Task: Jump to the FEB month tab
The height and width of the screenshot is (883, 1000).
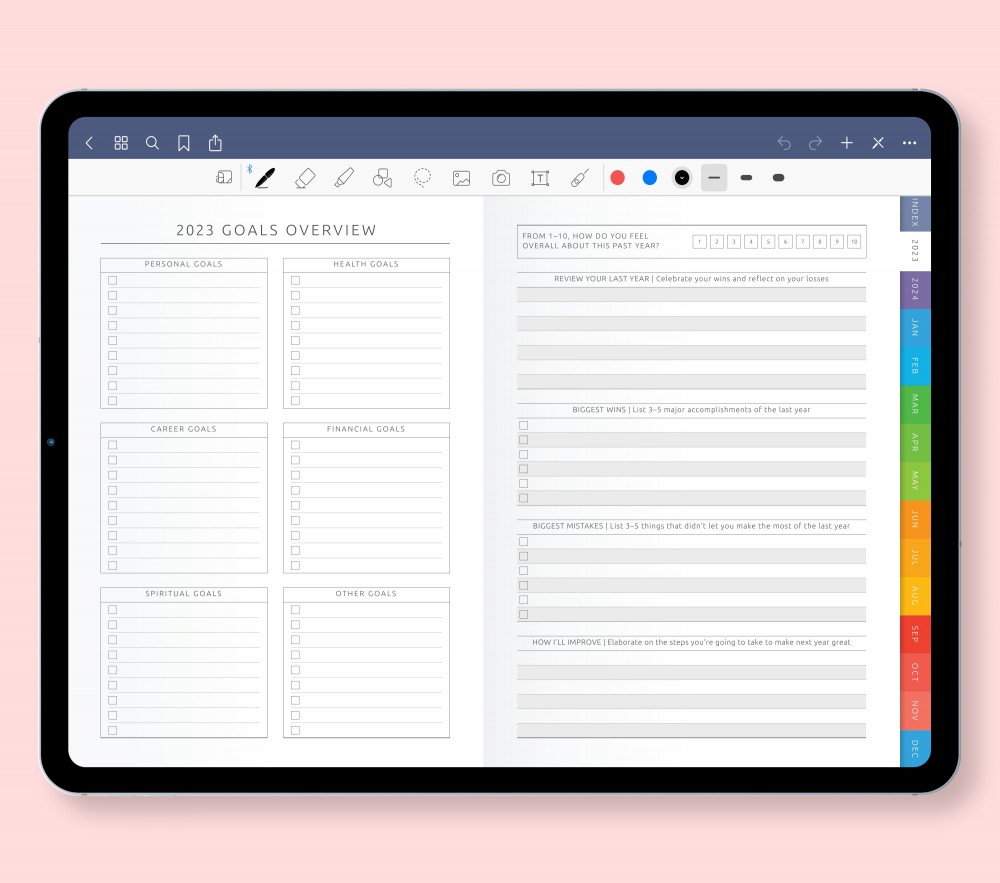Action: point(915,366)
